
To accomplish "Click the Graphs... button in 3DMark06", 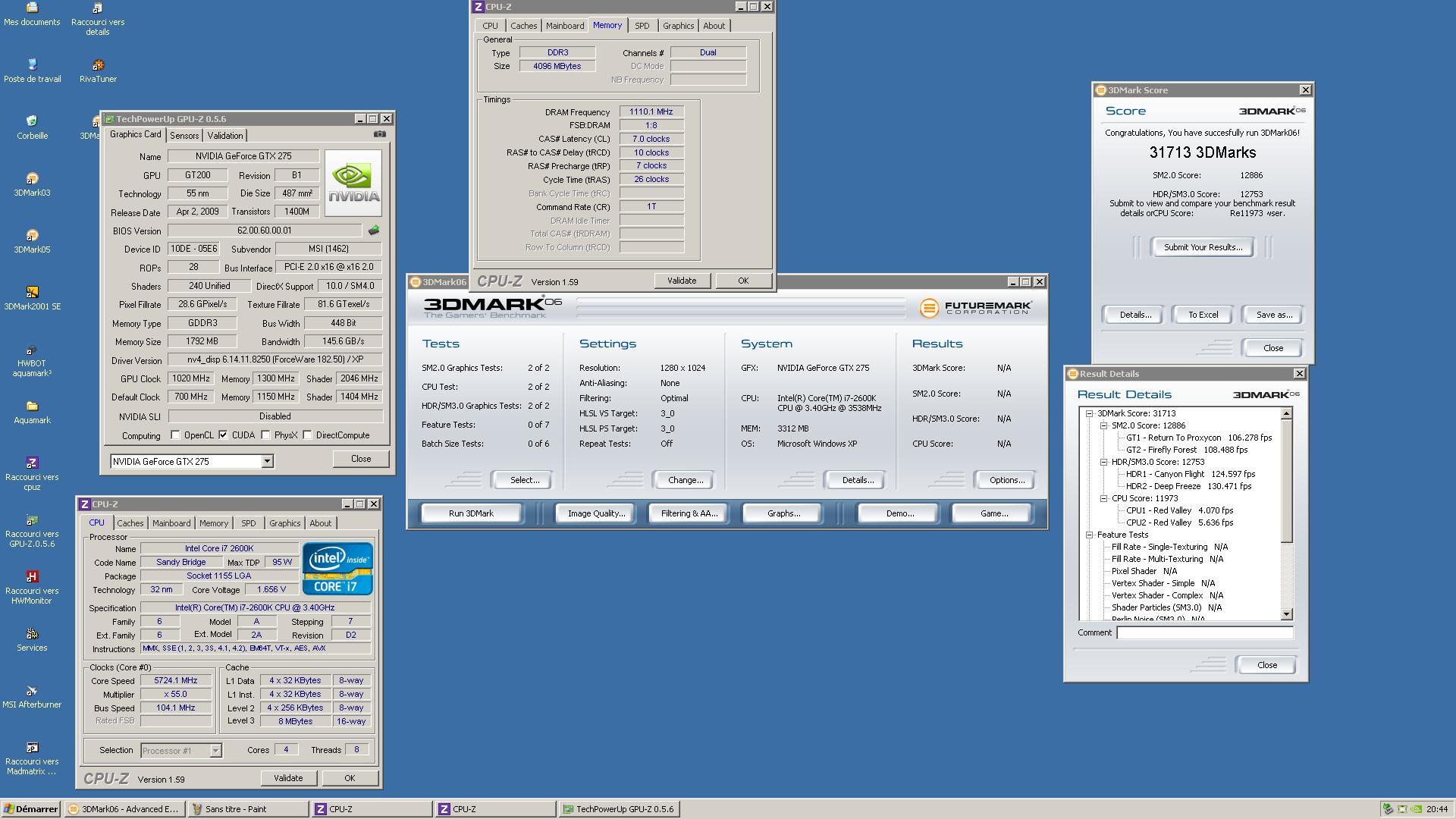I will coord(783,513).
